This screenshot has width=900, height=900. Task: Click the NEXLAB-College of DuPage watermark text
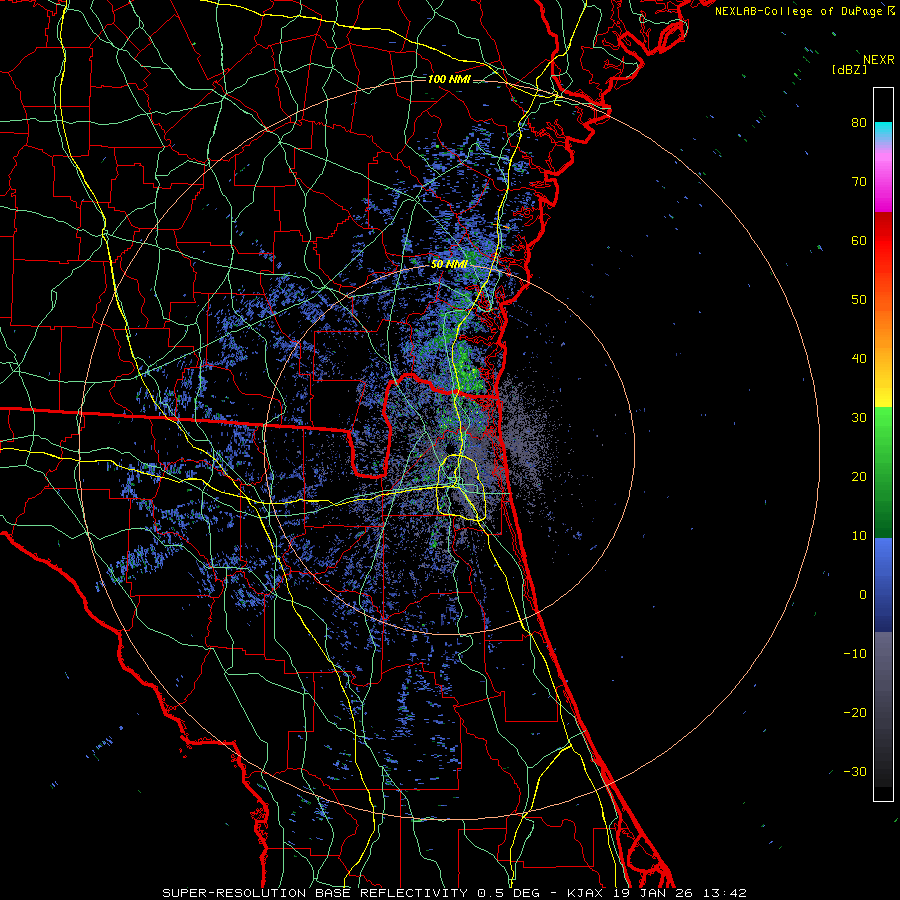[x=798, y=11]
